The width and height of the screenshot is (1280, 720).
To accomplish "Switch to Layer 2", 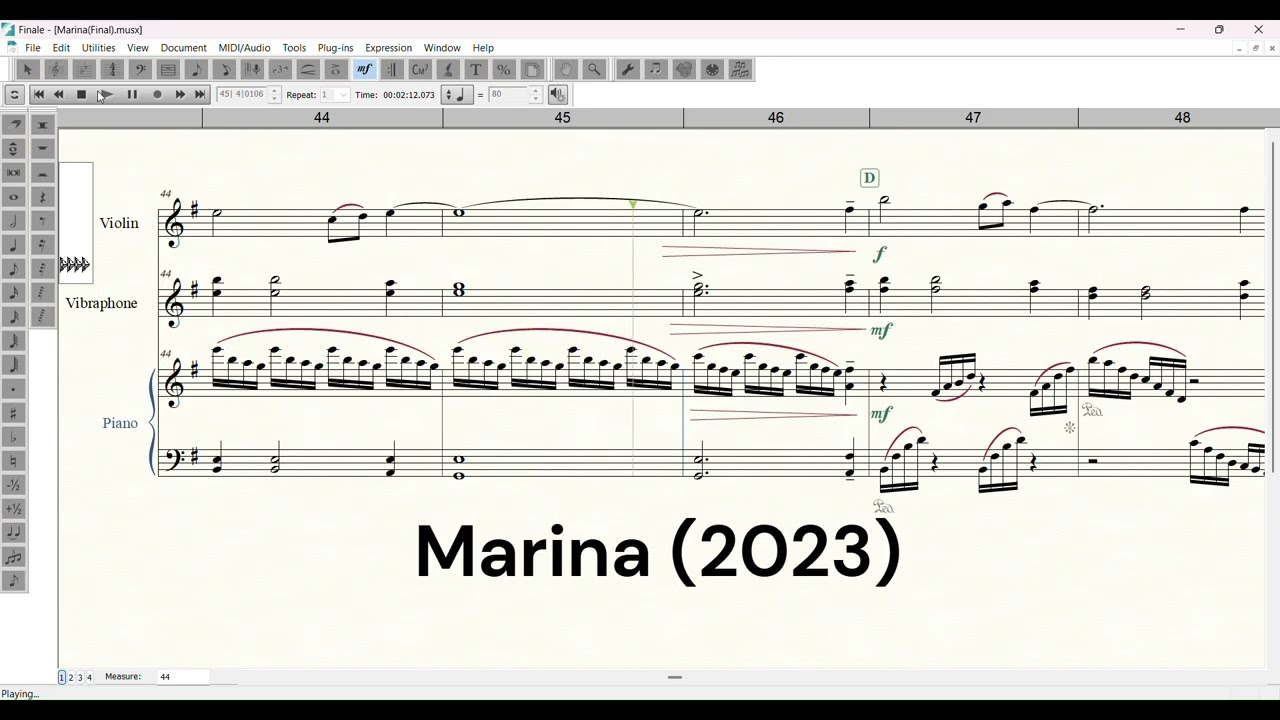I will pos(71,677).
